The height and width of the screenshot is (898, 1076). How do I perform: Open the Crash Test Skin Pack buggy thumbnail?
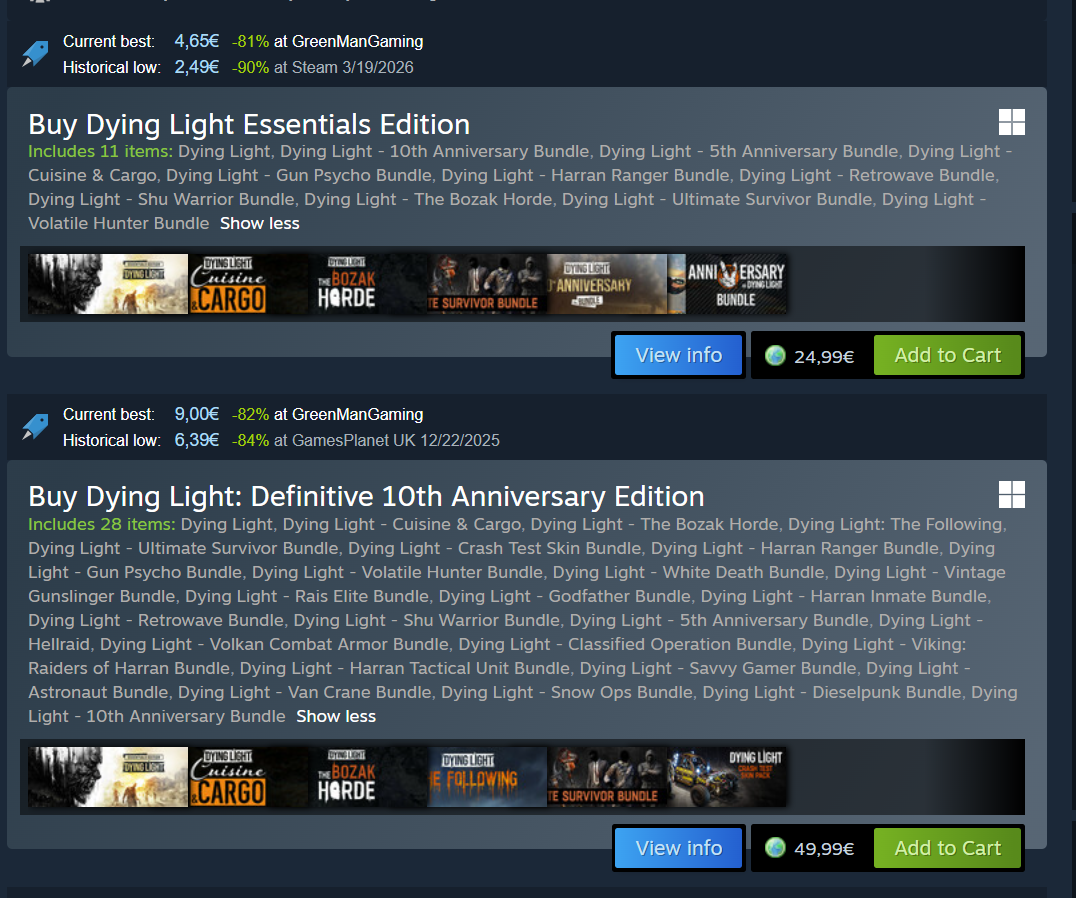727,777
